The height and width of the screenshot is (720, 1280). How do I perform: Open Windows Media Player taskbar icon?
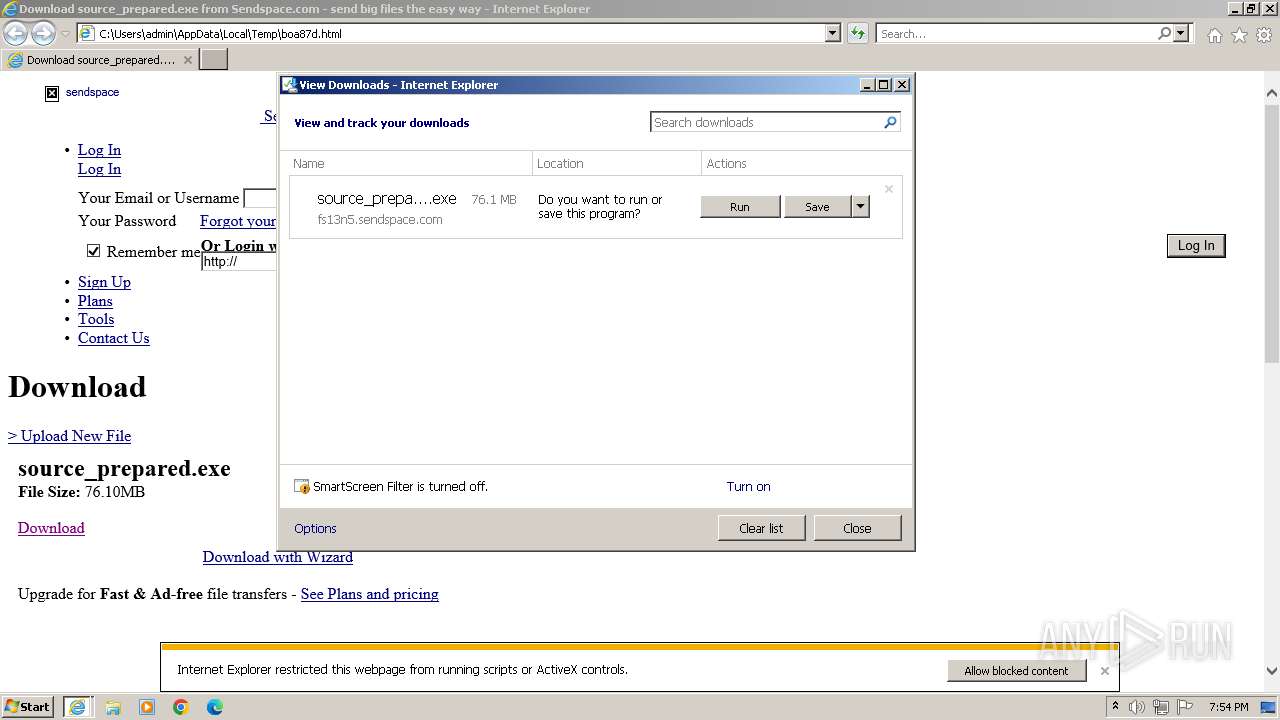click(147, 707)
